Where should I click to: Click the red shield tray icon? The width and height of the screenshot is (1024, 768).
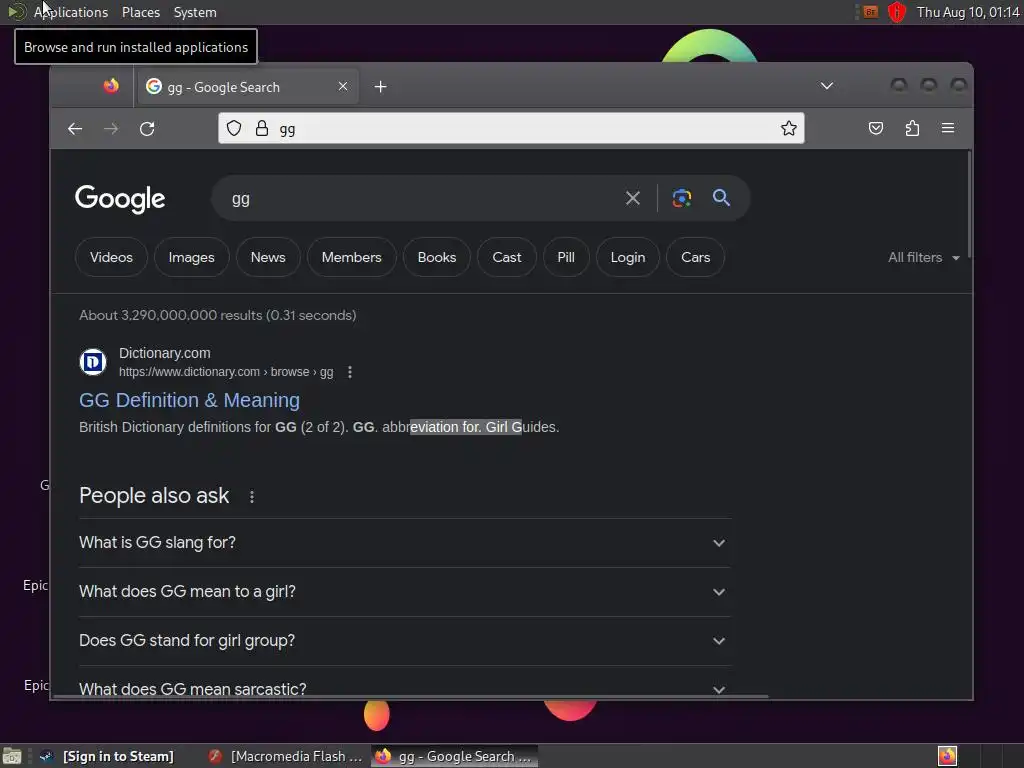pos(897,12)
